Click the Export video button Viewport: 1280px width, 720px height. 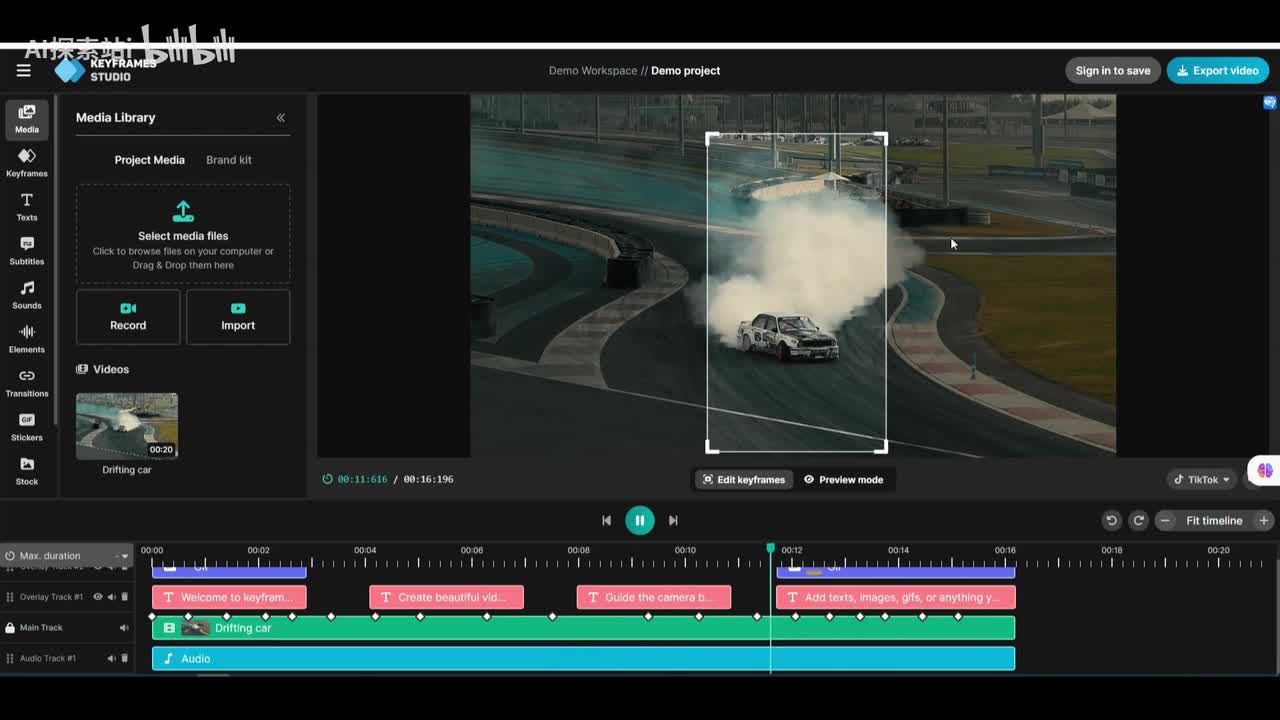1217,71
